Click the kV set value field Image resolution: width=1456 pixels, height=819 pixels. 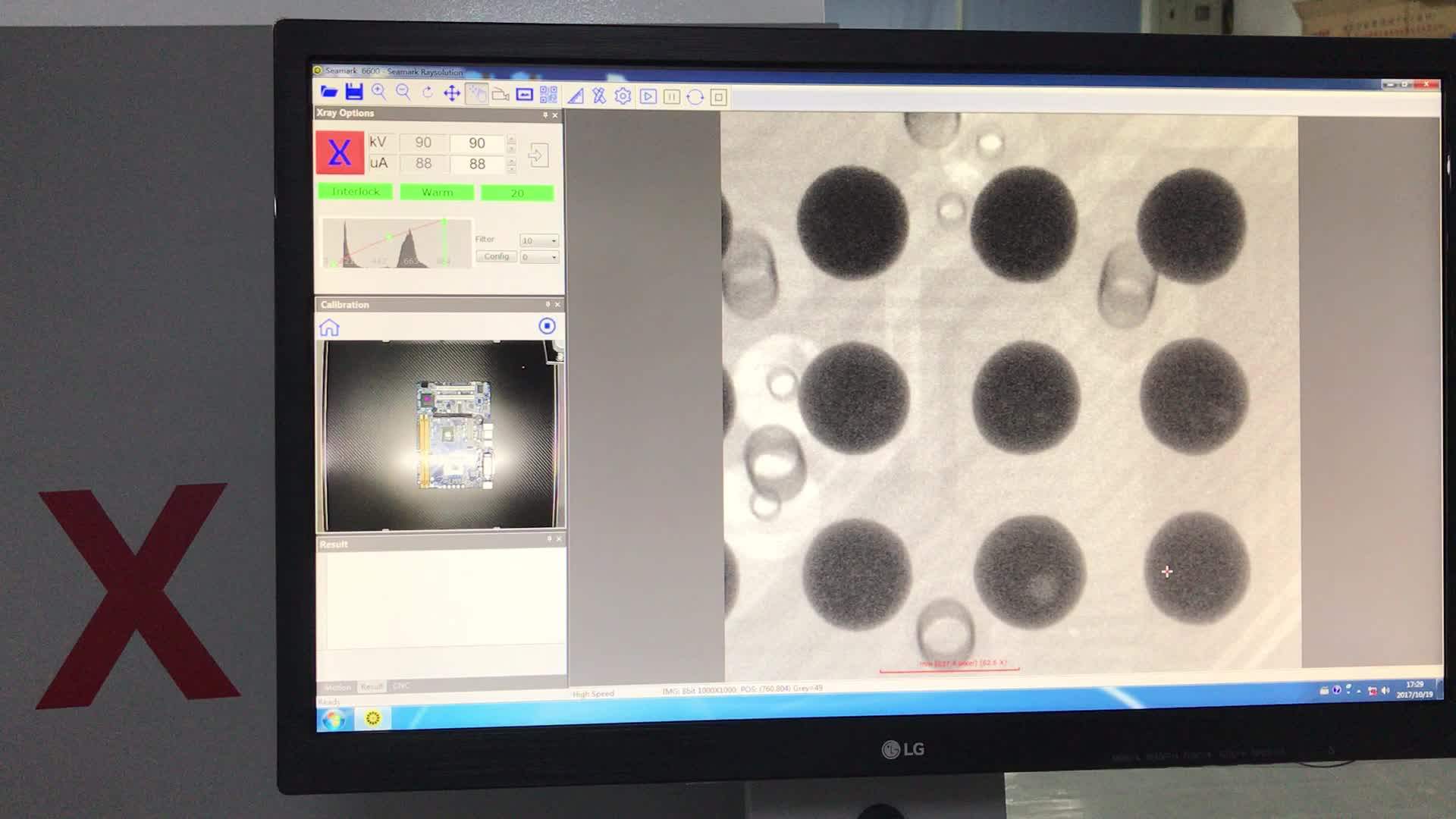coord(476,143)
